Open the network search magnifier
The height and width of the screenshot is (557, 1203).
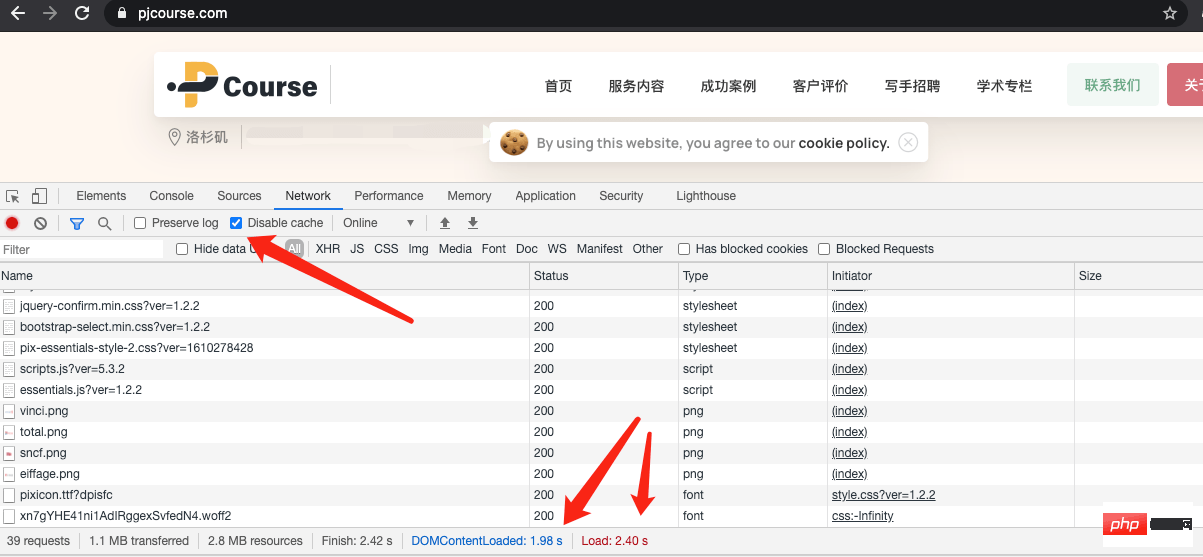(104, 223)
